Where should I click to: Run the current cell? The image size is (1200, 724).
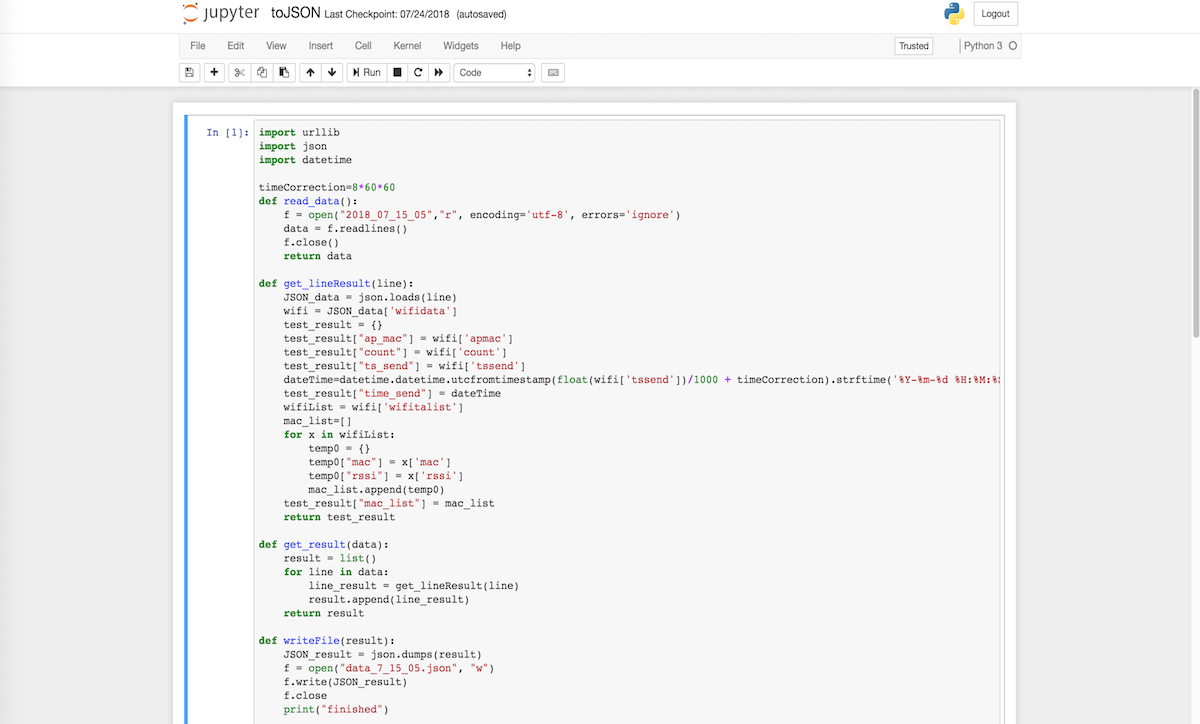coord(367,73)
